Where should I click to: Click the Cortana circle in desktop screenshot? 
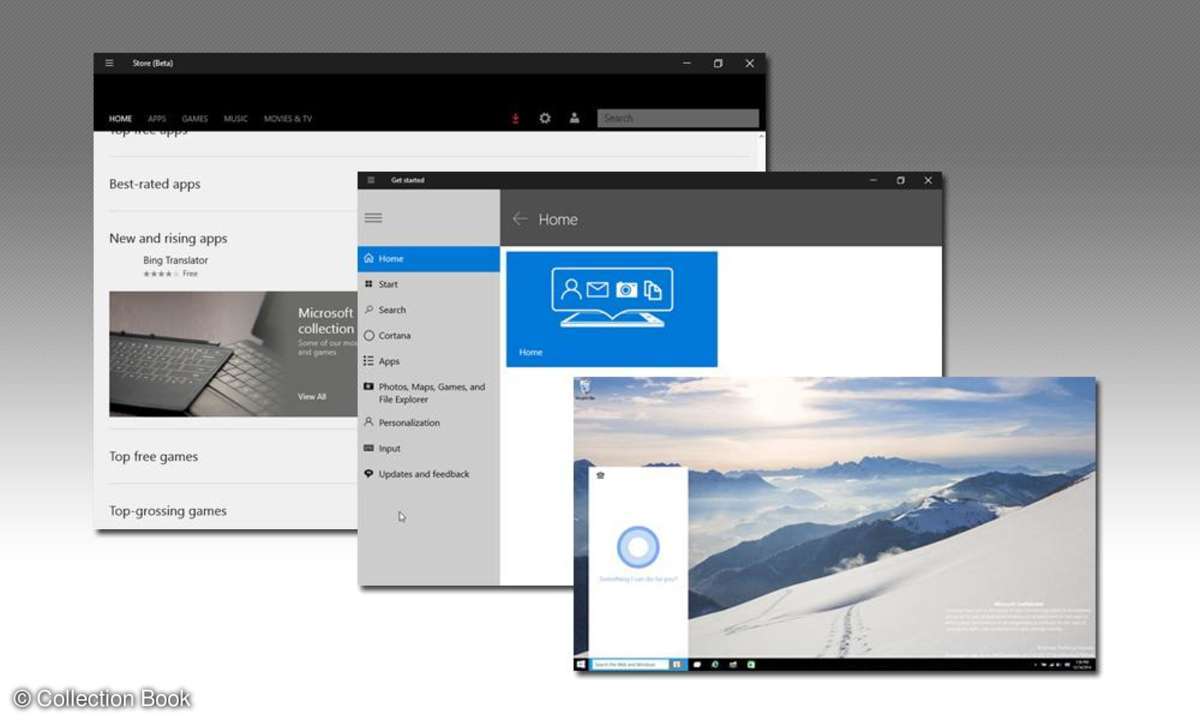point(637,547)
